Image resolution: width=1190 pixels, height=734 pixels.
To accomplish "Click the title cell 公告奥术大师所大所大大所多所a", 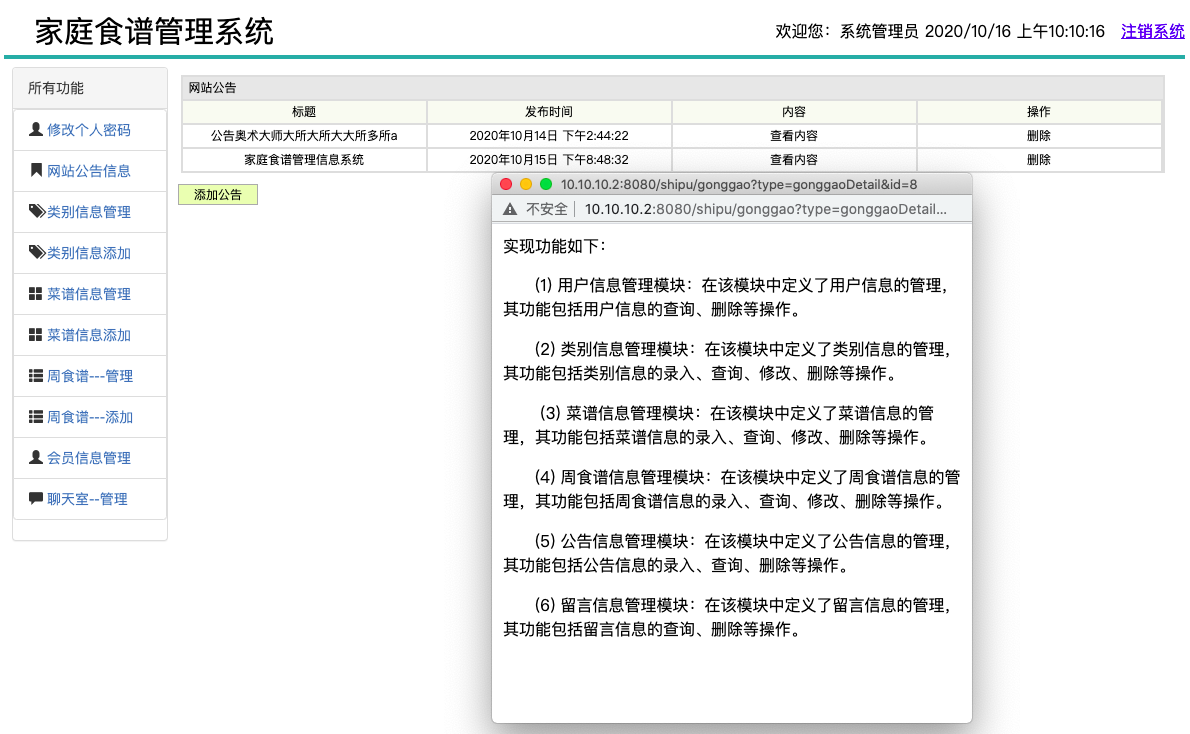I will 304,136.
